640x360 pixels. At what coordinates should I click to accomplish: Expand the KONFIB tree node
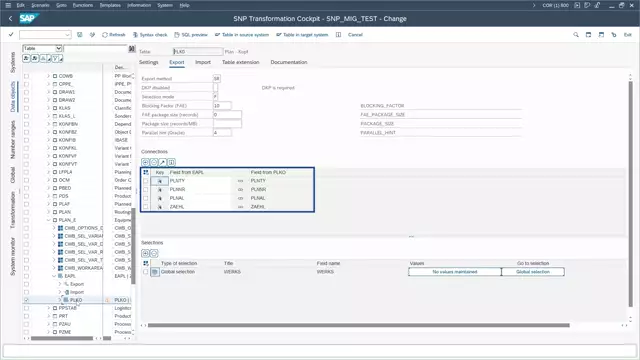click(48, 140)
